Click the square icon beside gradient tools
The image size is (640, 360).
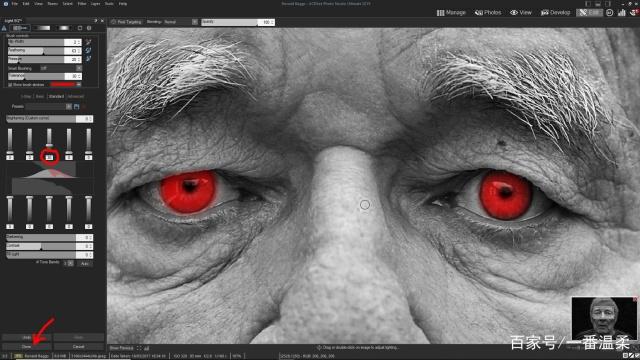click(80, 28)
